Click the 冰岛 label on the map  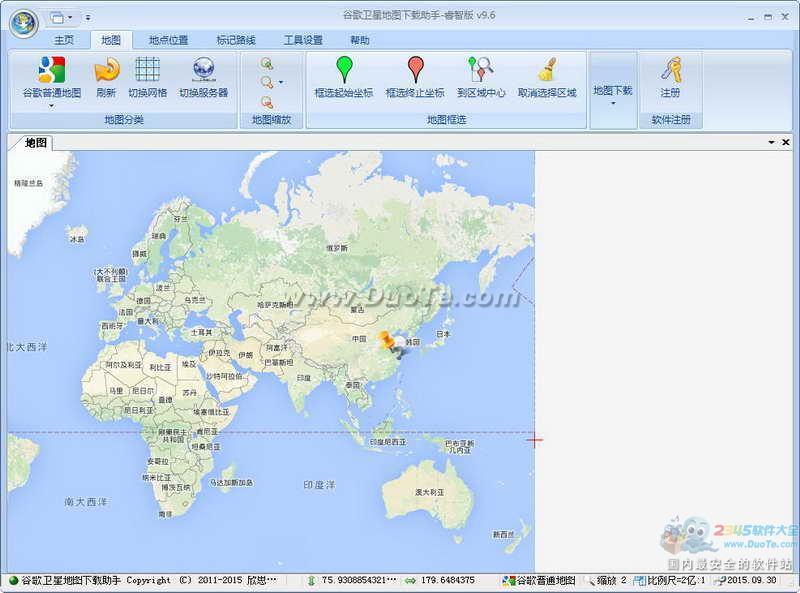[x=77, y=239]
